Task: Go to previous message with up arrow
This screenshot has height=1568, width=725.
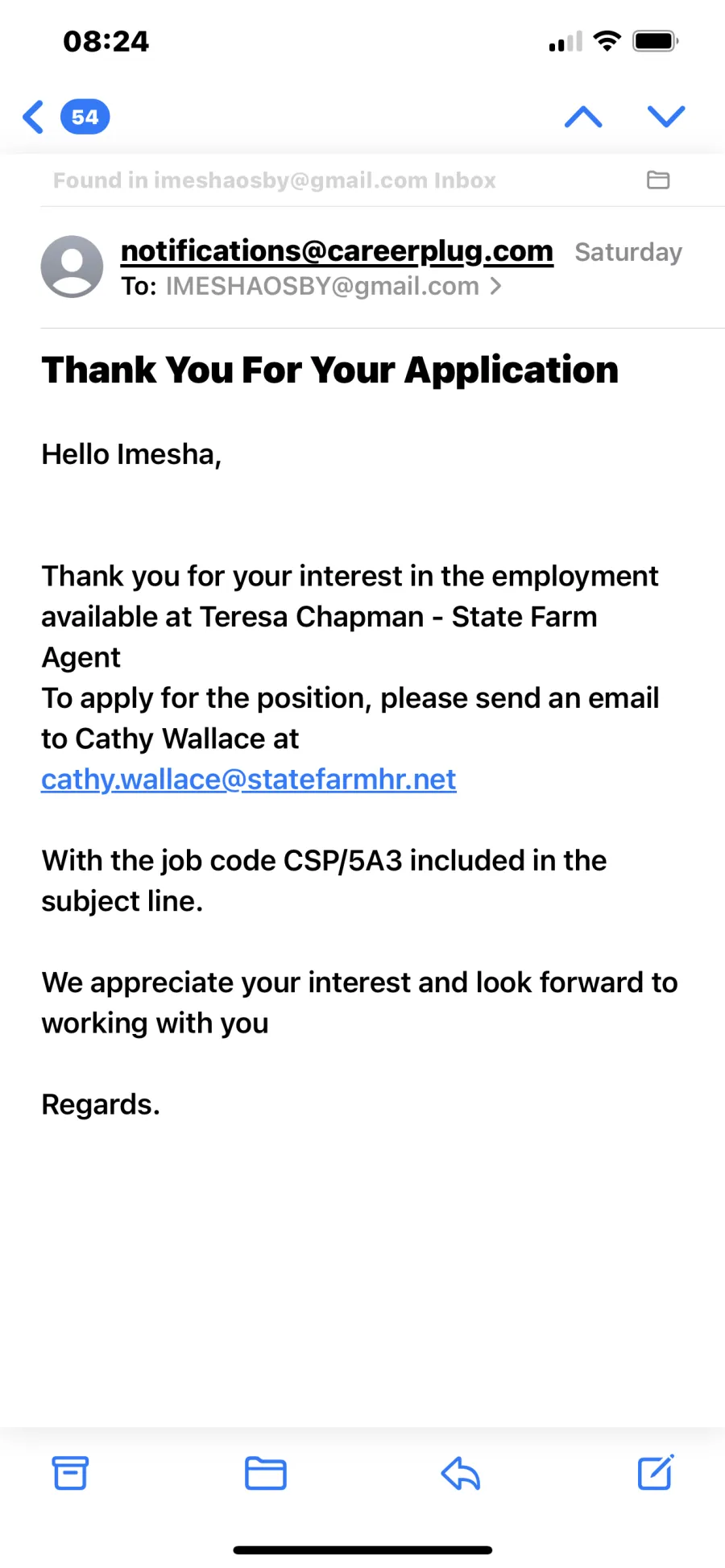Action: [583, 117]
